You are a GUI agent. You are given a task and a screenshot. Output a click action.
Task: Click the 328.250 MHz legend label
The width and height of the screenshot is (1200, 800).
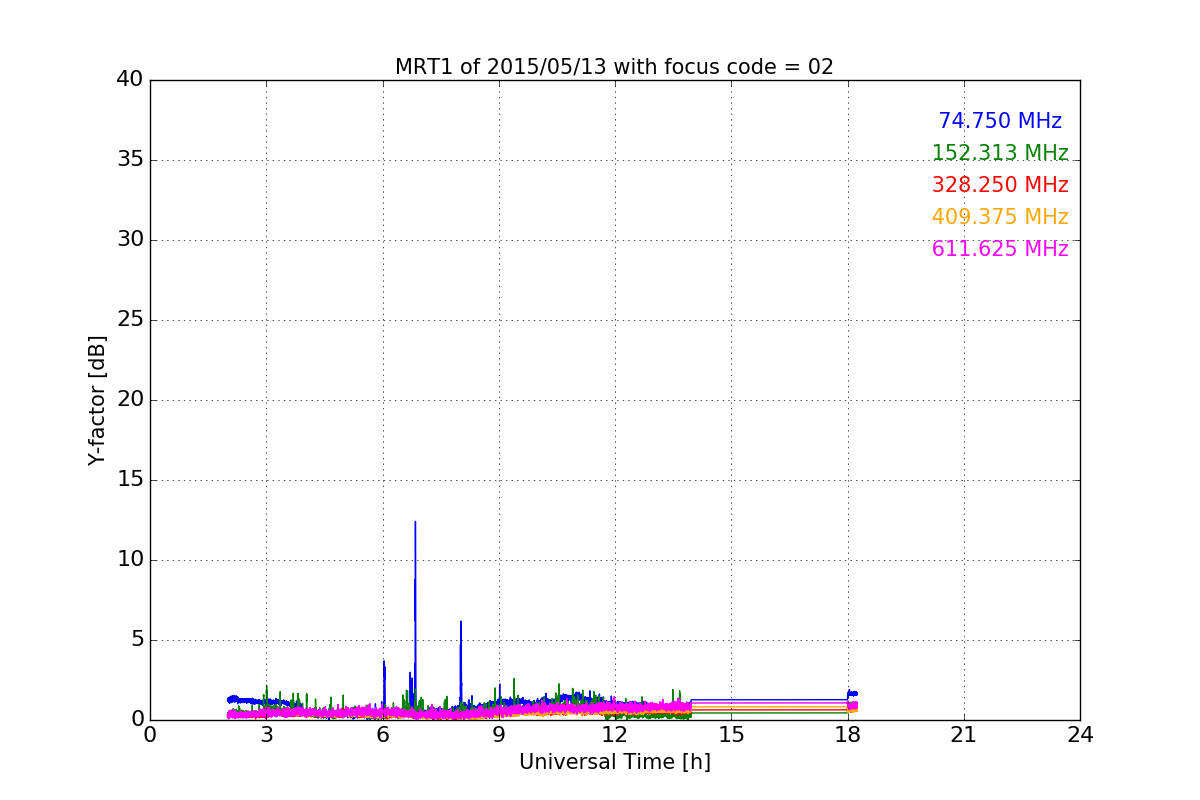1000,185
